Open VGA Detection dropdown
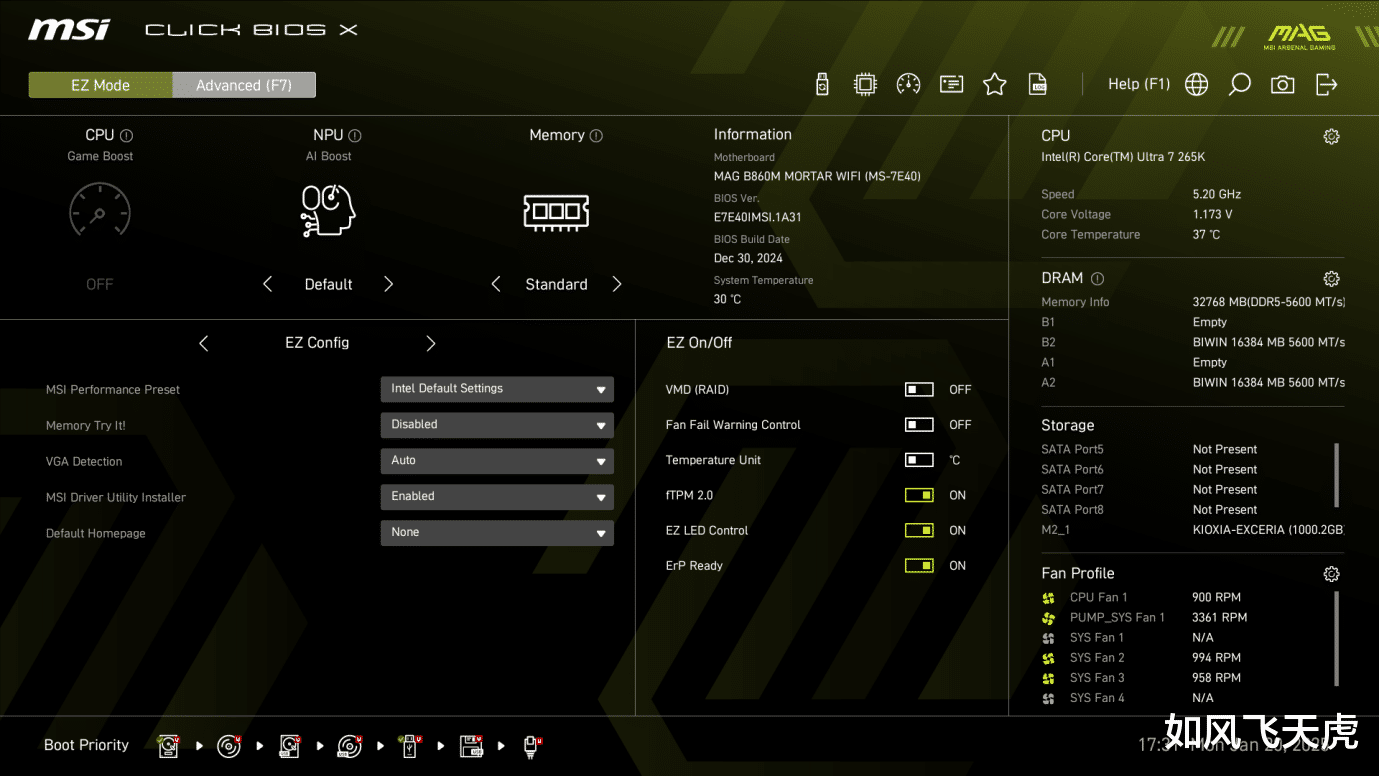This screenshot has width=1379, height=776. [x=497, y=461]
